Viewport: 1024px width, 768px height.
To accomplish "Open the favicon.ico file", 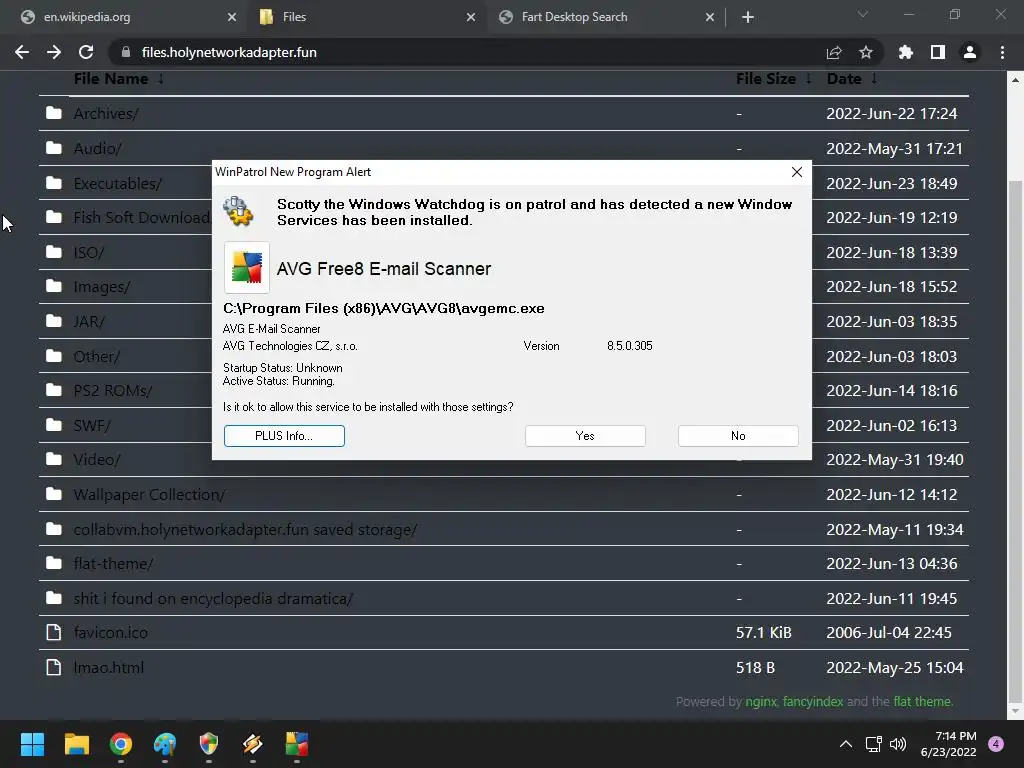I will (110, 633).
